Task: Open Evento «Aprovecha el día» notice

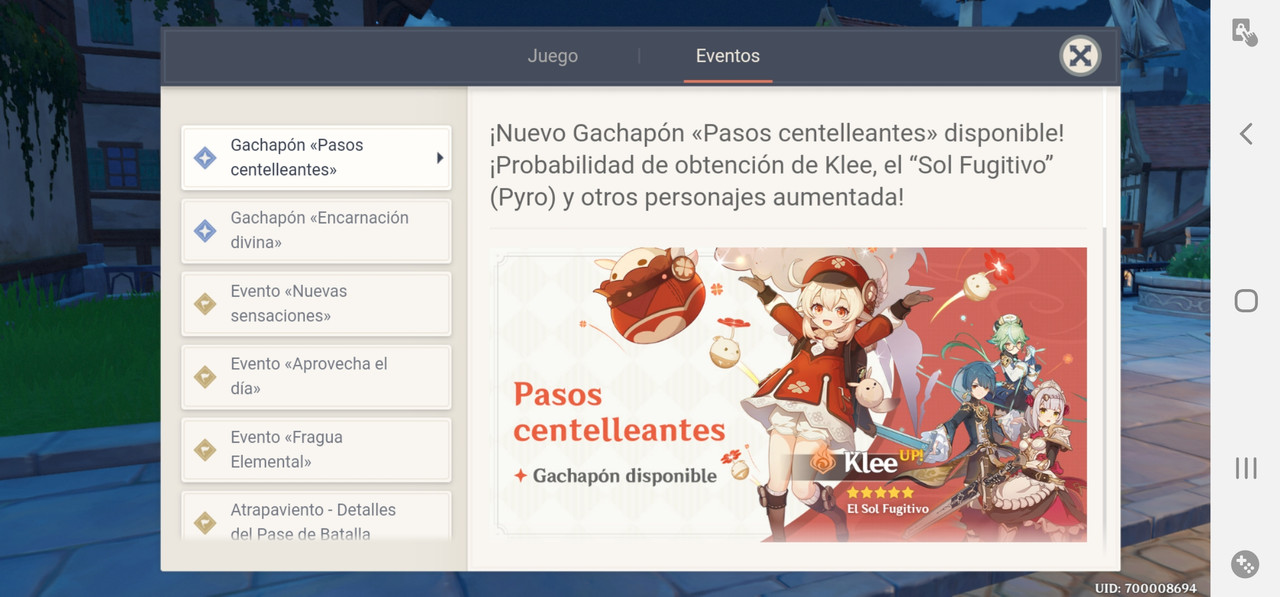Action: click(316, 376)
